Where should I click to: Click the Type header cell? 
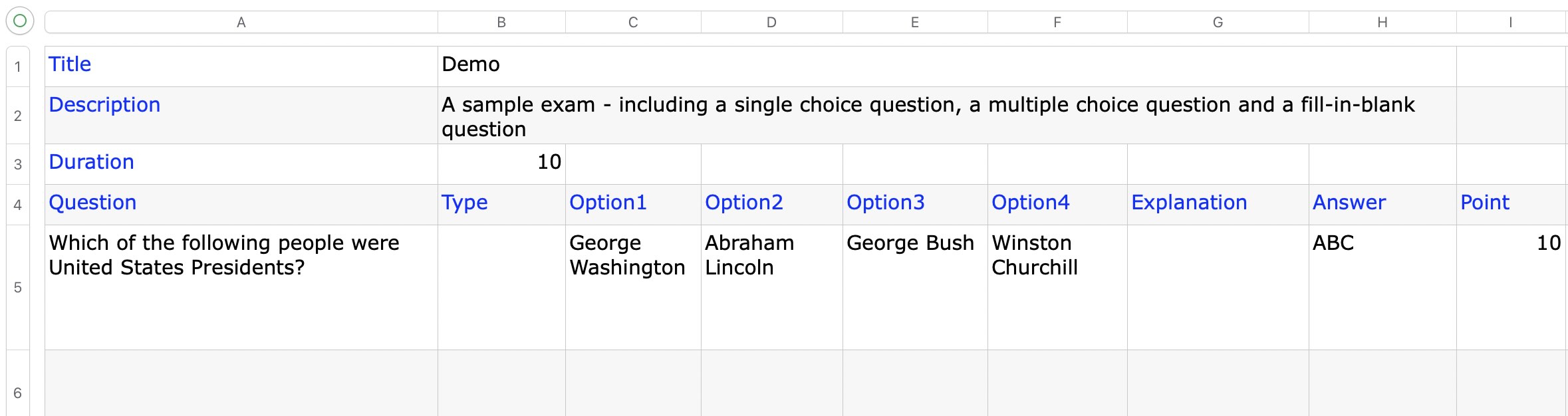point(501,203)
